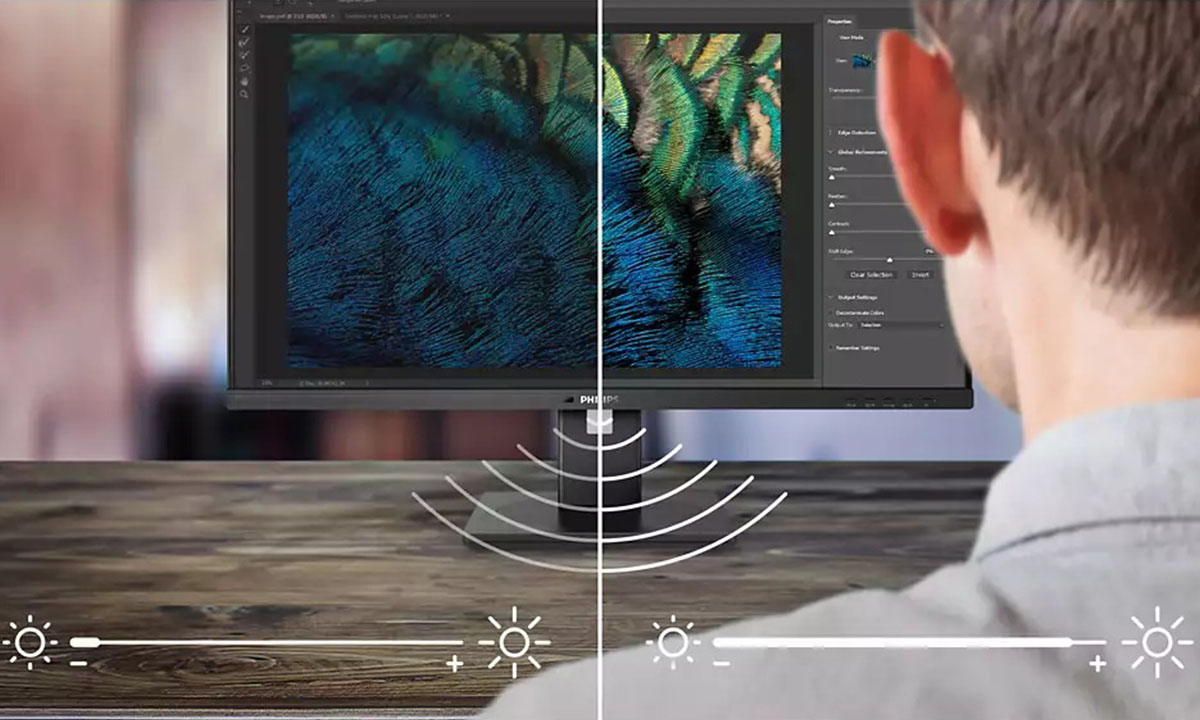Collapse the Output Settings section

click(830, 298)
